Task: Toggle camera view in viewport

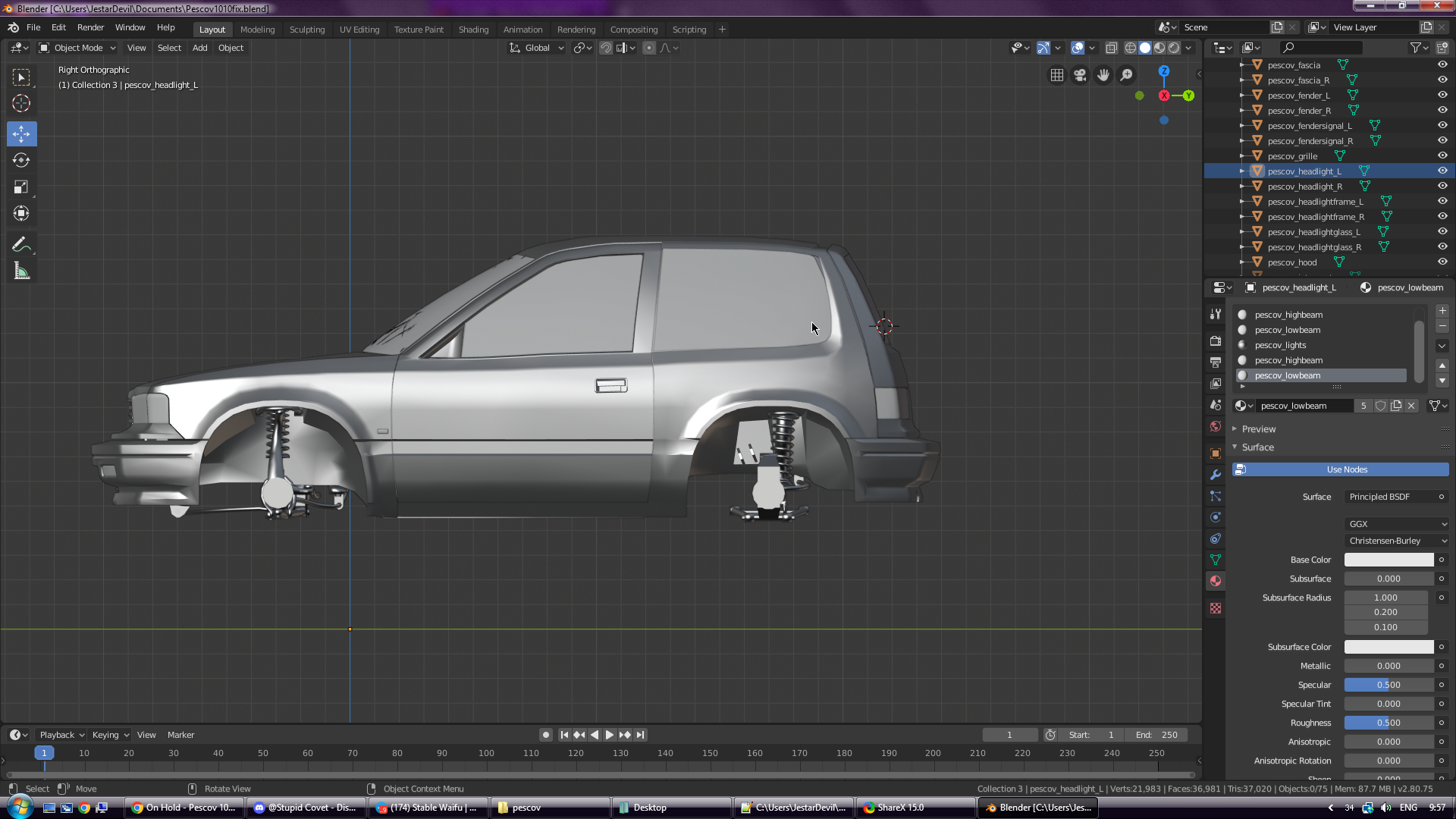Action: coord(1080,75)
